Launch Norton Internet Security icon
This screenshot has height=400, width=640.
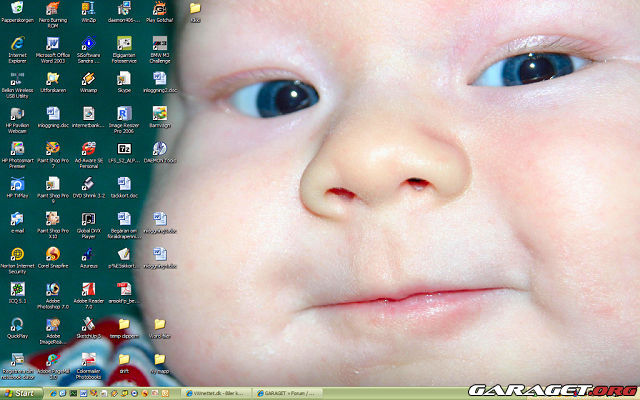17,255
